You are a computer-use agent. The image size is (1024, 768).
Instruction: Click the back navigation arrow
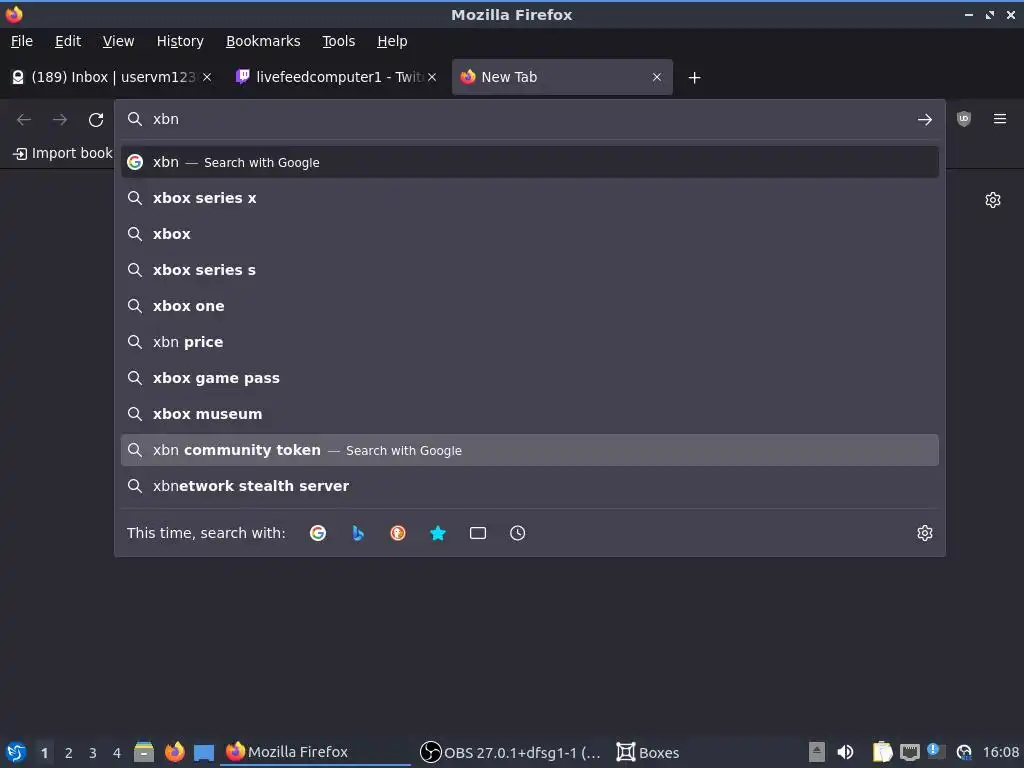point(24,120)
